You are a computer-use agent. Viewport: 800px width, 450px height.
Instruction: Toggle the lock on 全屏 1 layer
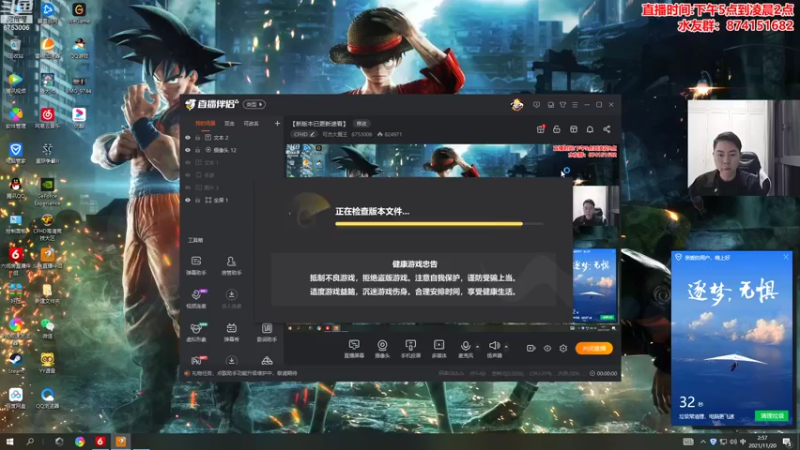197,200
